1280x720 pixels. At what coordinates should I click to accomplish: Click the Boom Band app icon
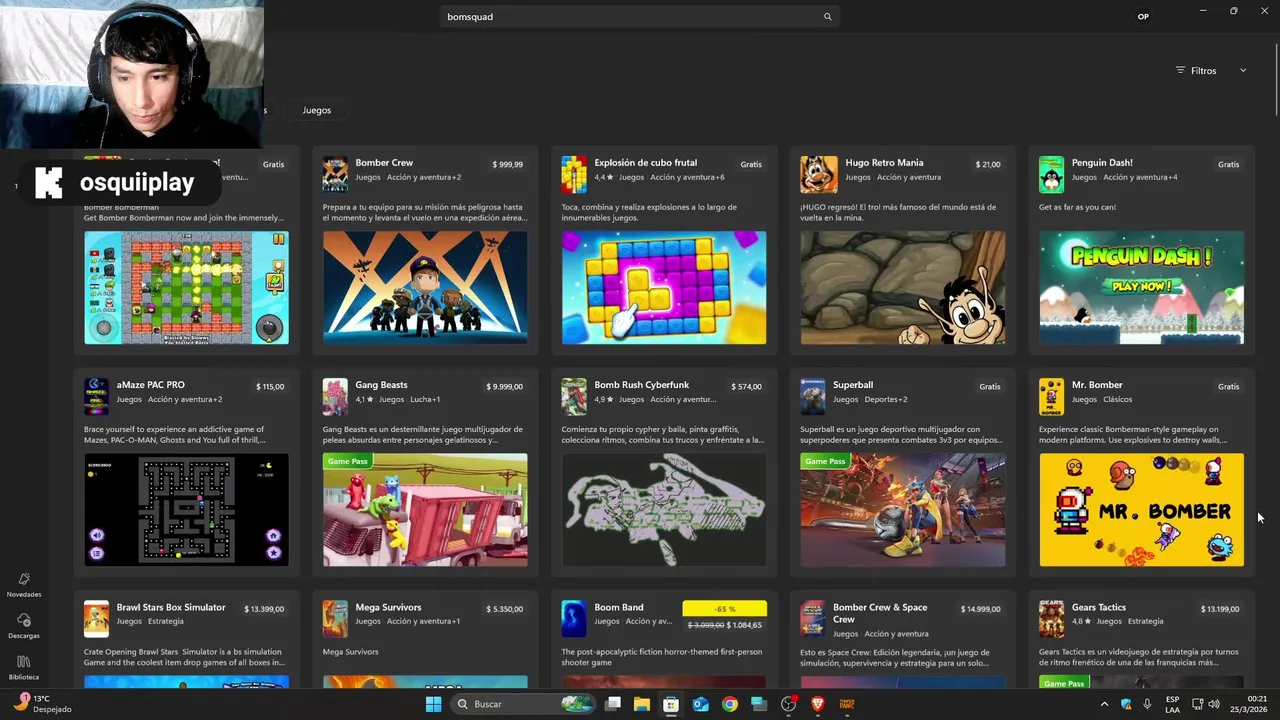[574, 619]
